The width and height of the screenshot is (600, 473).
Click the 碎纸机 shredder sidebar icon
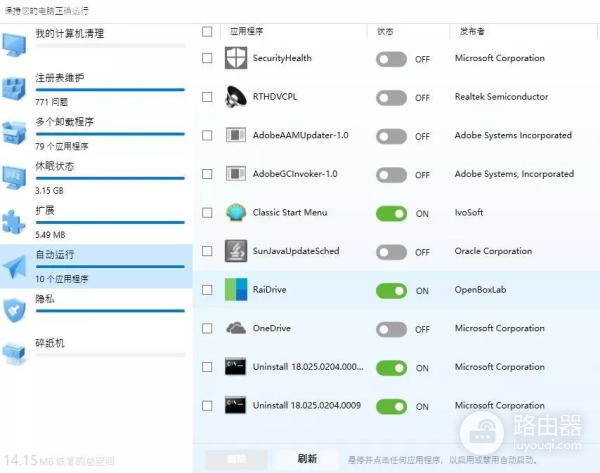14,352
